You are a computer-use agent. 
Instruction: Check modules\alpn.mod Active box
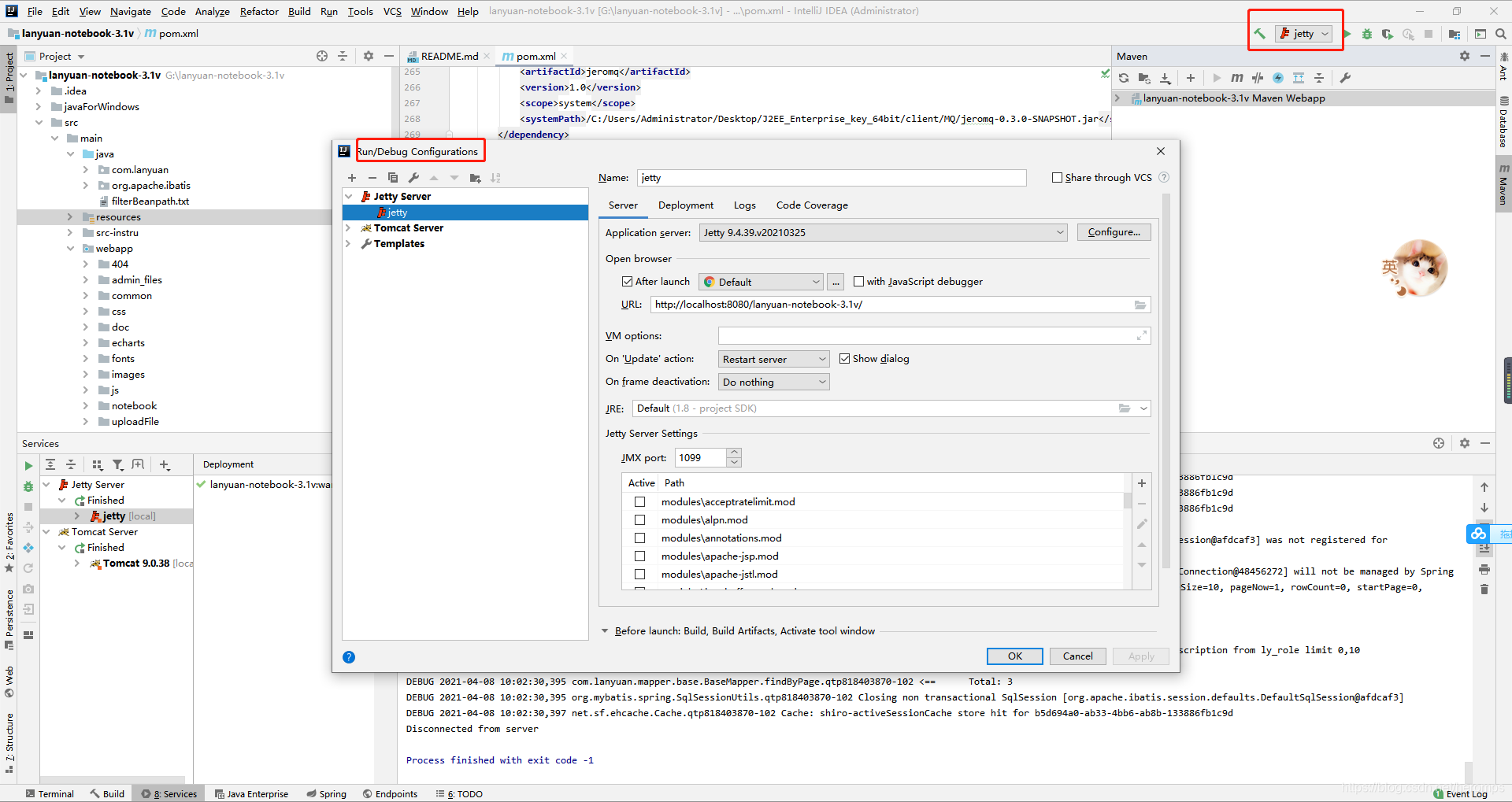click(x=639, y=520)
